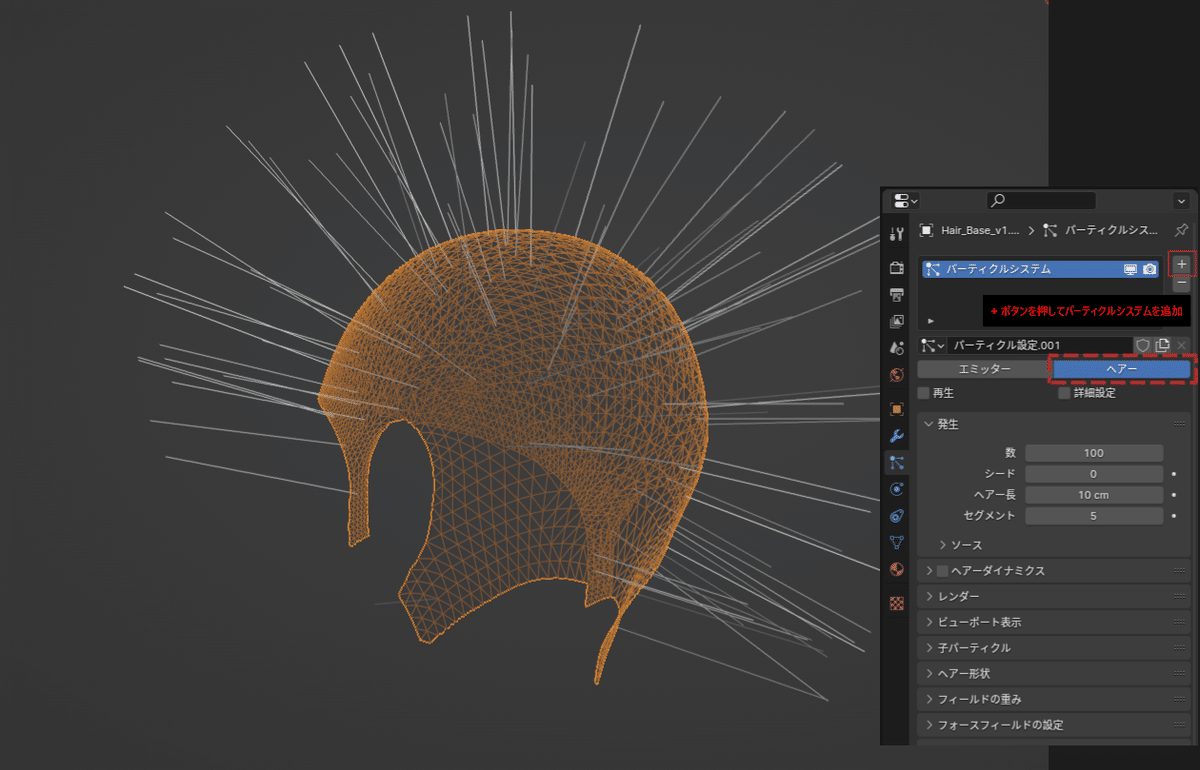Switch particle type to ヘアー
This screenshot has width=1200, height=770.
(x=1122, y=369)
